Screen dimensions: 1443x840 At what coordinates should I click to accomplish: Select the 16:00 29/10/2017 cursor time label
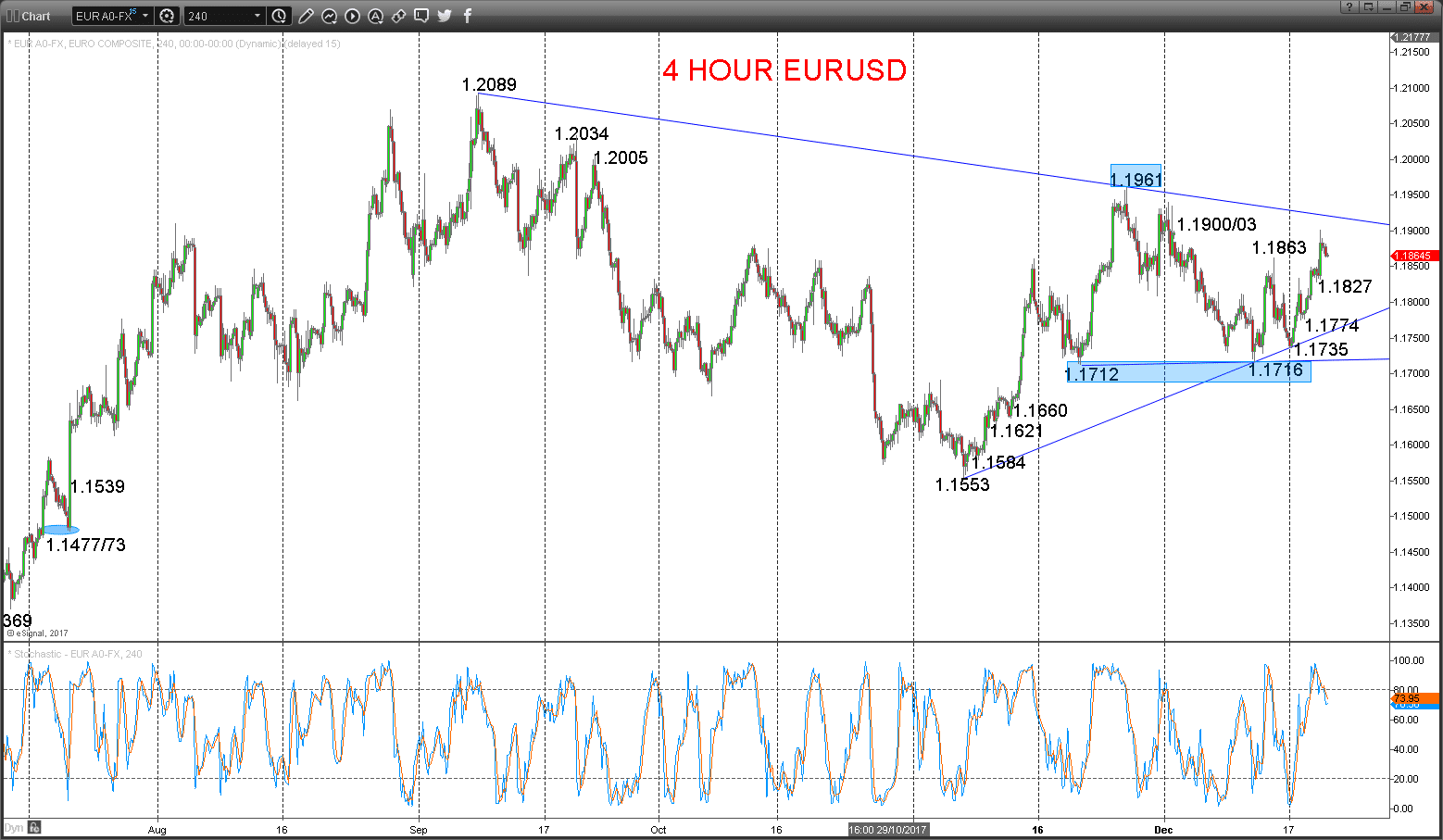pos(888,830)
